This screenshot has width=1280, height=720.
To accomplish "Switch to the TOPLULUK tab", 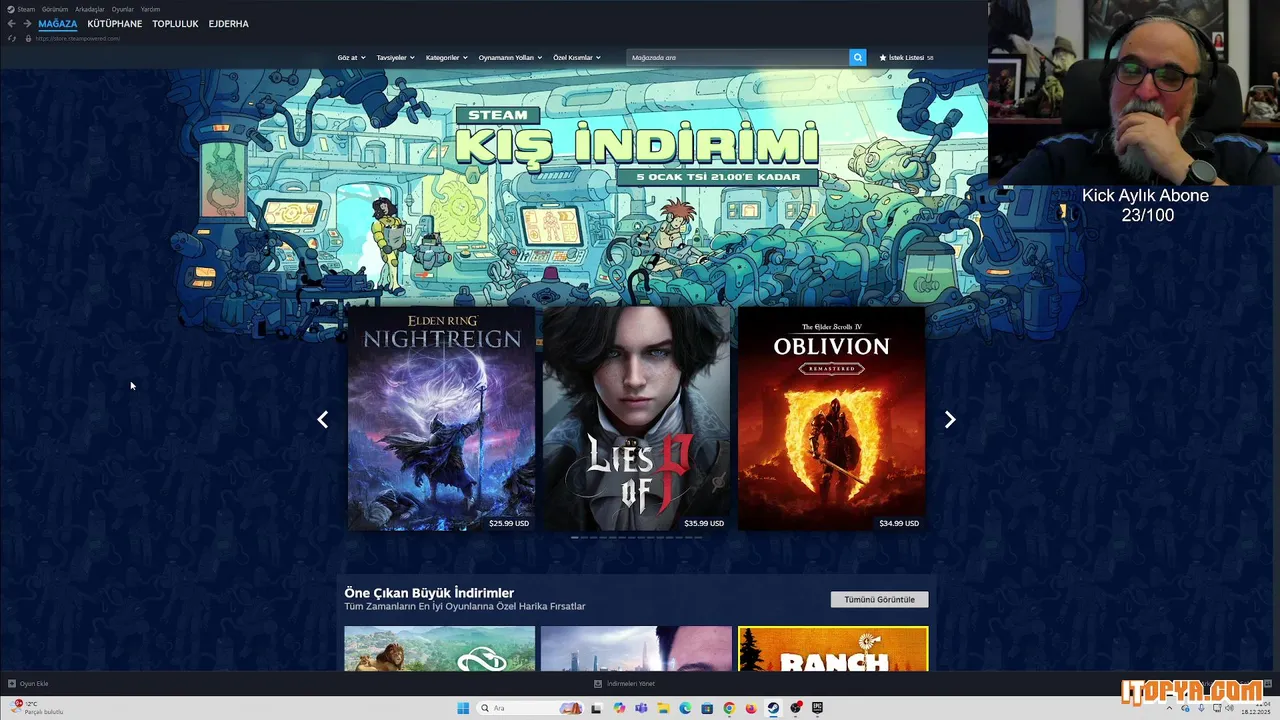I will 175,24.
